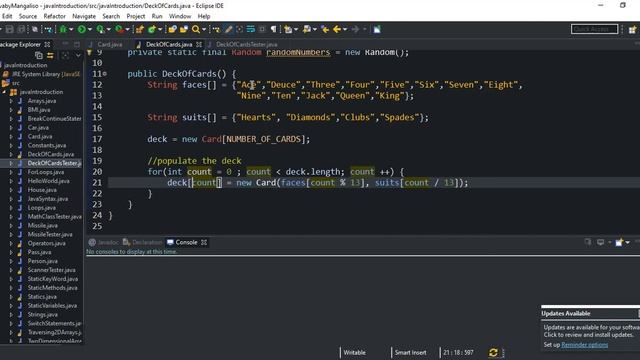Toggle Word Wrap toolbar icon
Screen dimensions: 640x360
(251, 29)
